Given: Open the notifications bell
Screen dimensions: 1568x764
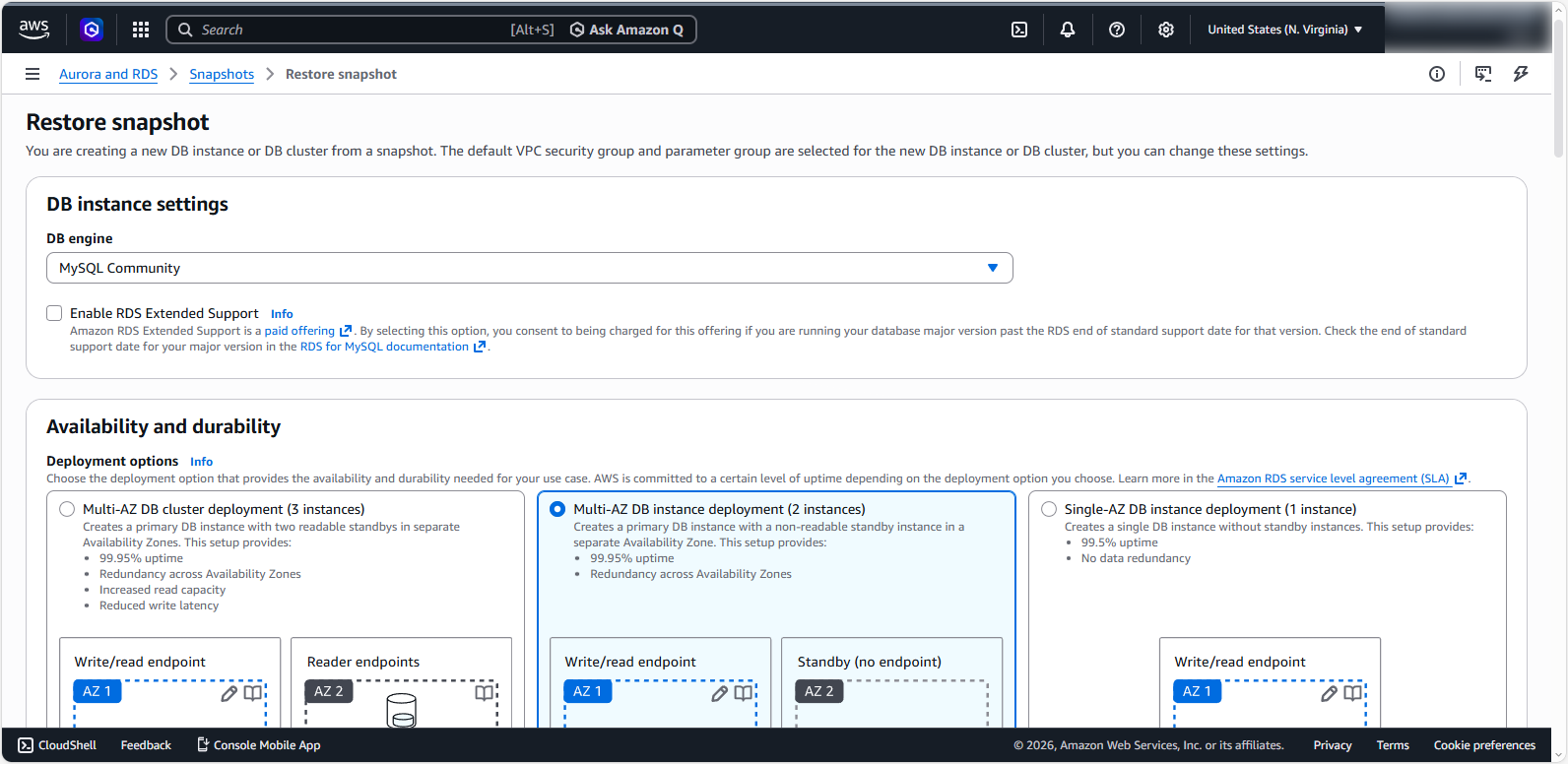Looking at the screenshot, I should 1068,30.
